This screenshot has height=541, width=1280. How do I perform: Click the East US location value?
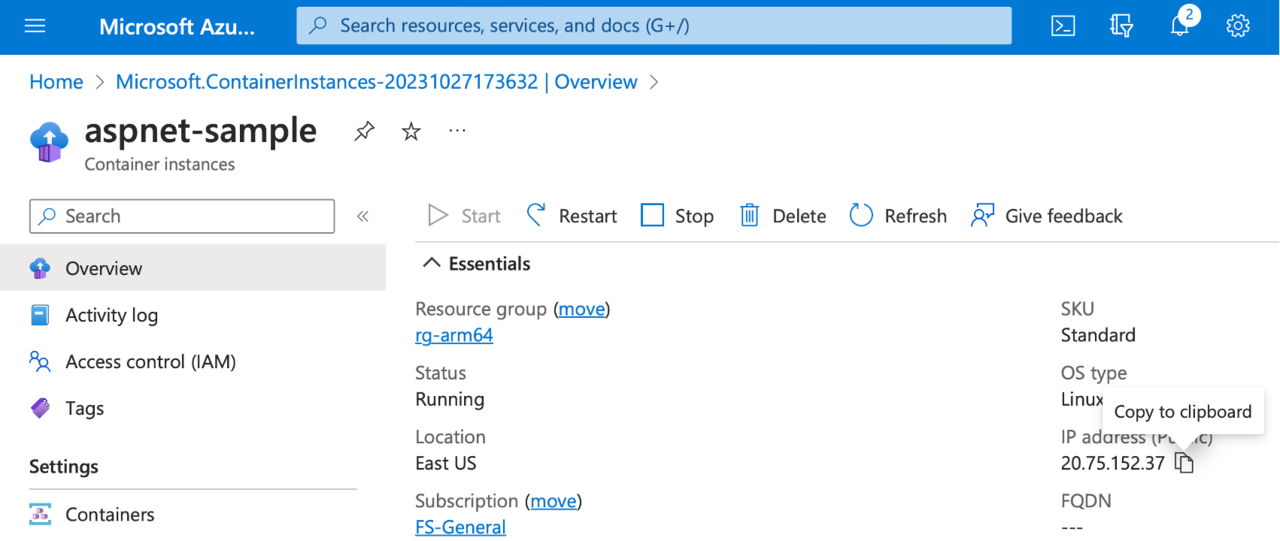(446, 463)
